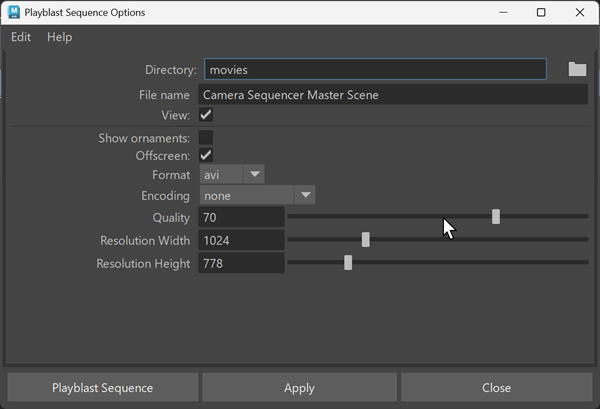Disable the Offscreen checkbox
The image size is (600, 409).
click(206, 156)
